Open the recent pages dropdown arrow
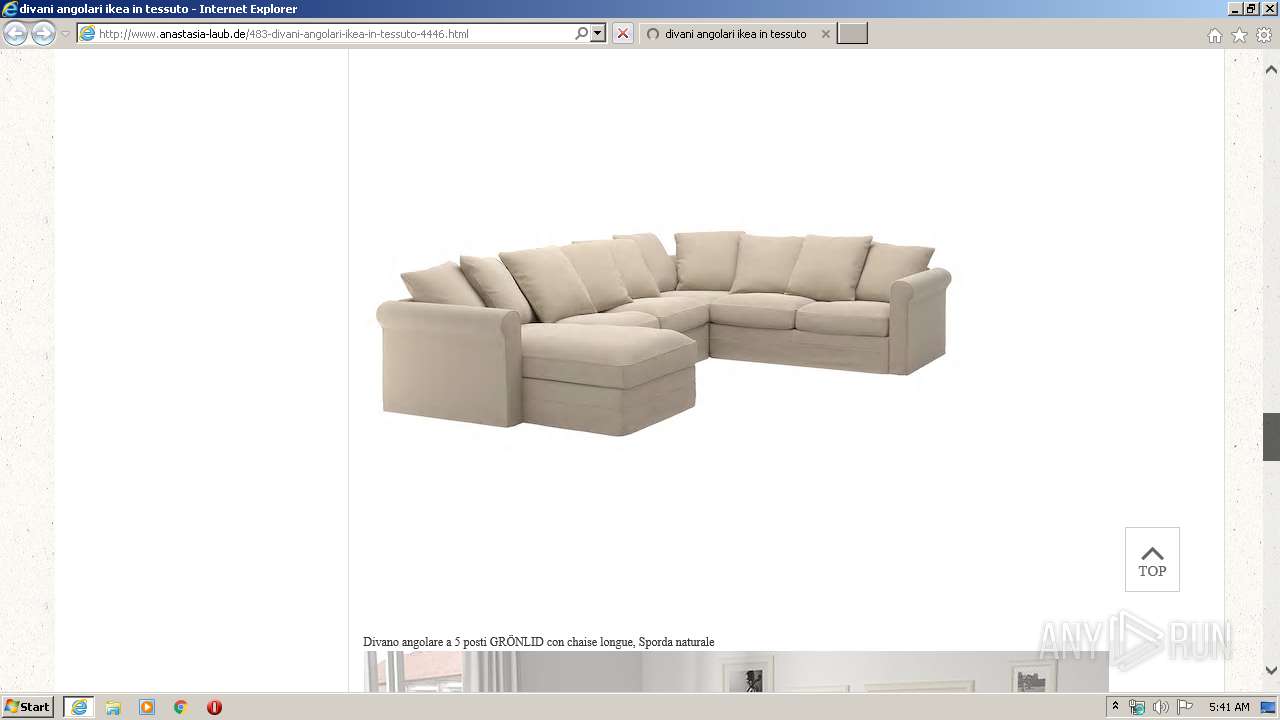The image size is (1280, 720). [x=65, y=34]
